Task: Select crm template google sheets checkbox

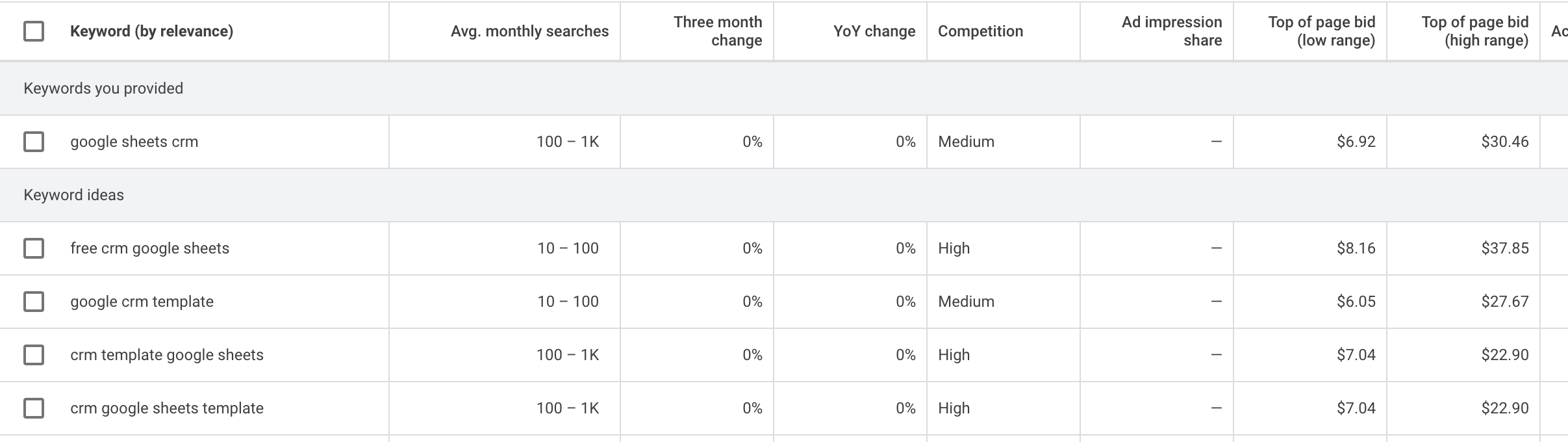Action: (34, 355)
